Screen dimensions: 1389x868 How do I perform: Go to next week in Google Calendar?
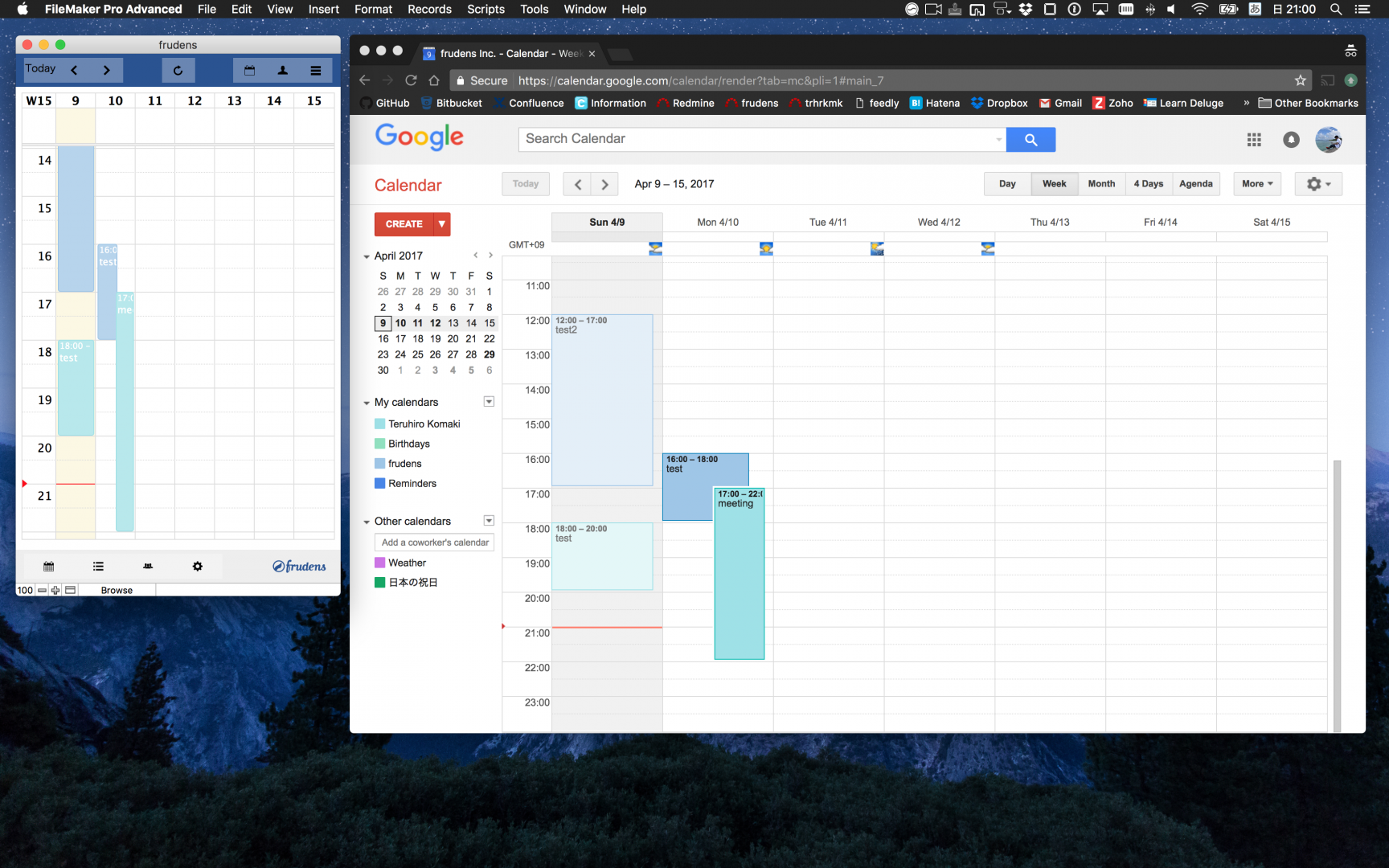click(x=604, y=184)
